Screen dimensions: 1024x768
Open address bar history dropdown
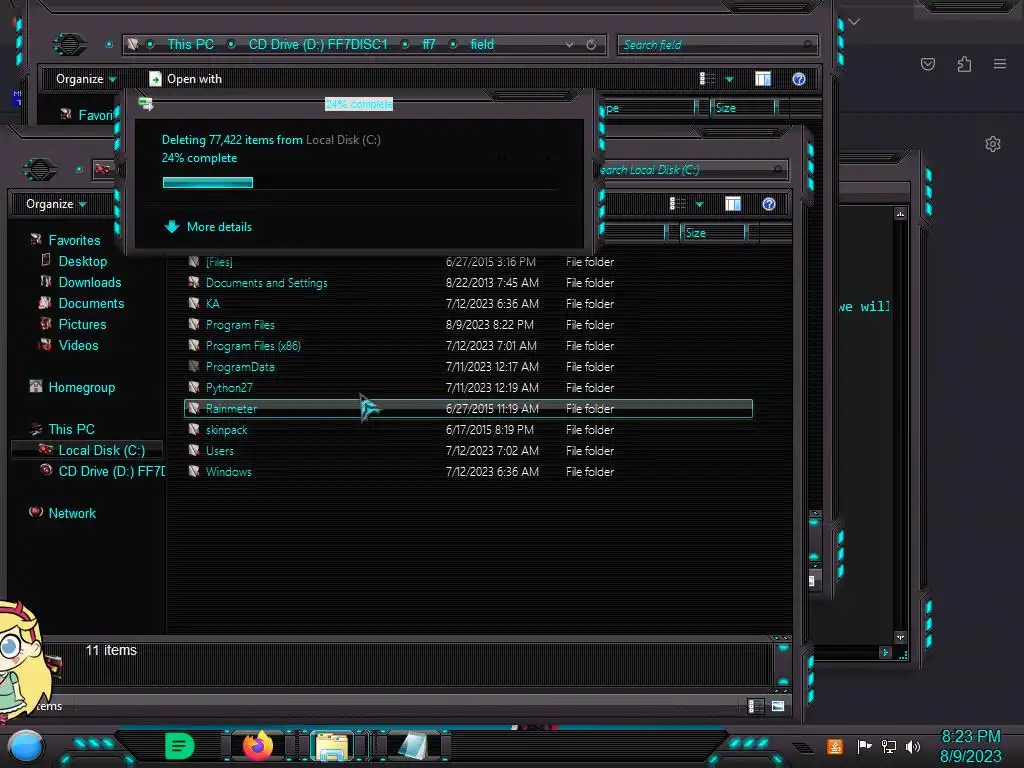(569, 44)
